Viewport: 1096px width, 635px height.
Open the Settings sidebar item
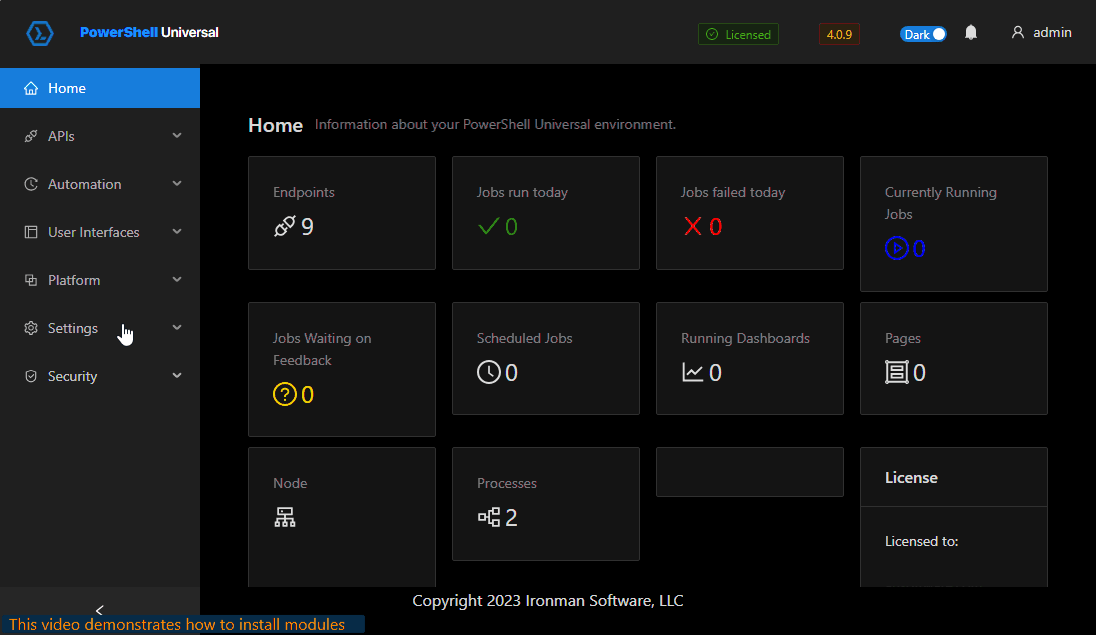point(100,328)
